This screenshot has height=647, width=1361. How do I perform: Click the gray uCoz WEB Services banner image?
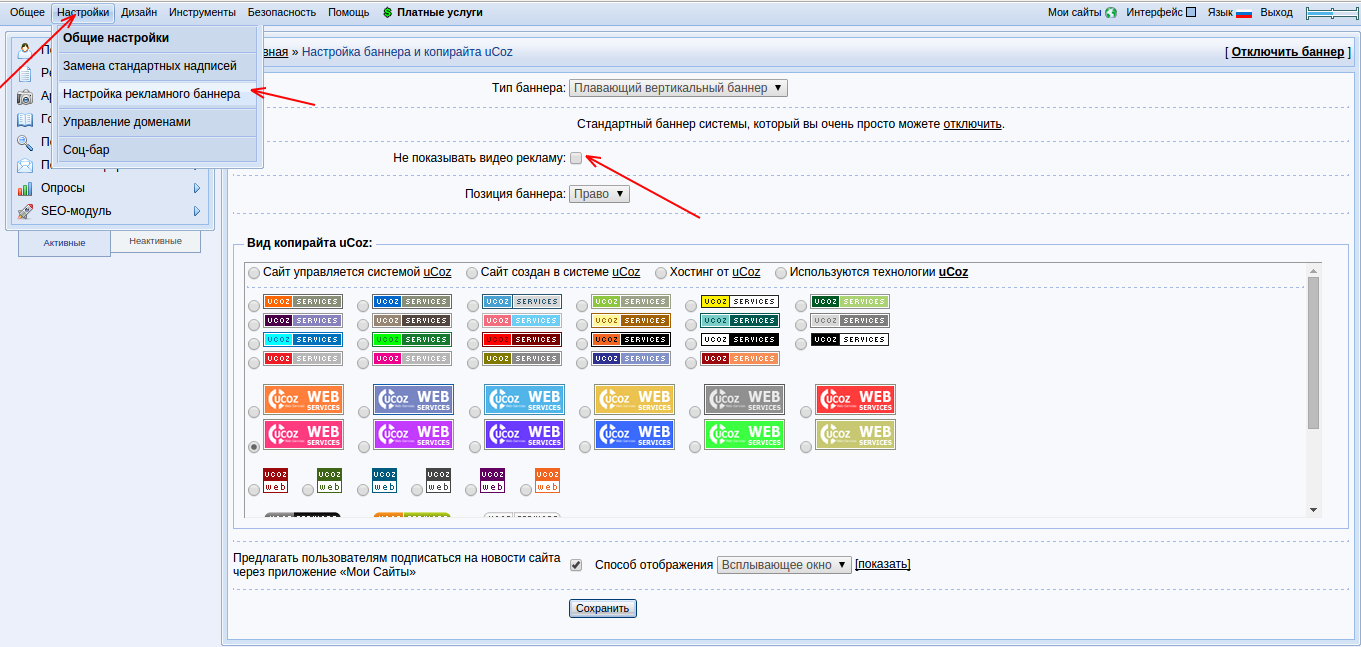point(744,400)
